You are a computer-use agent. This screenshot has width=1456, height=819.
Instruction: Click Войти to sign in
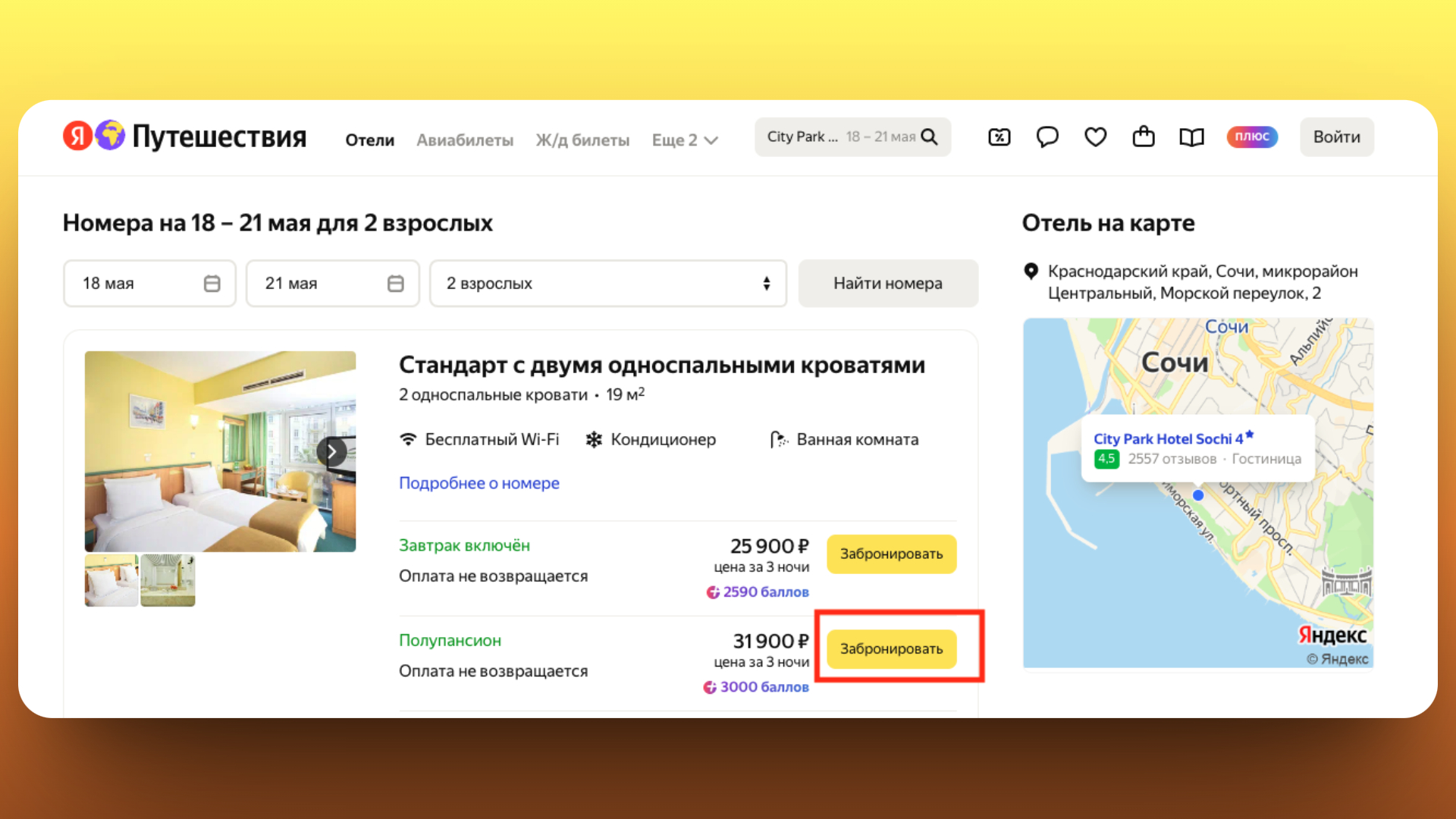[1336, 136]
